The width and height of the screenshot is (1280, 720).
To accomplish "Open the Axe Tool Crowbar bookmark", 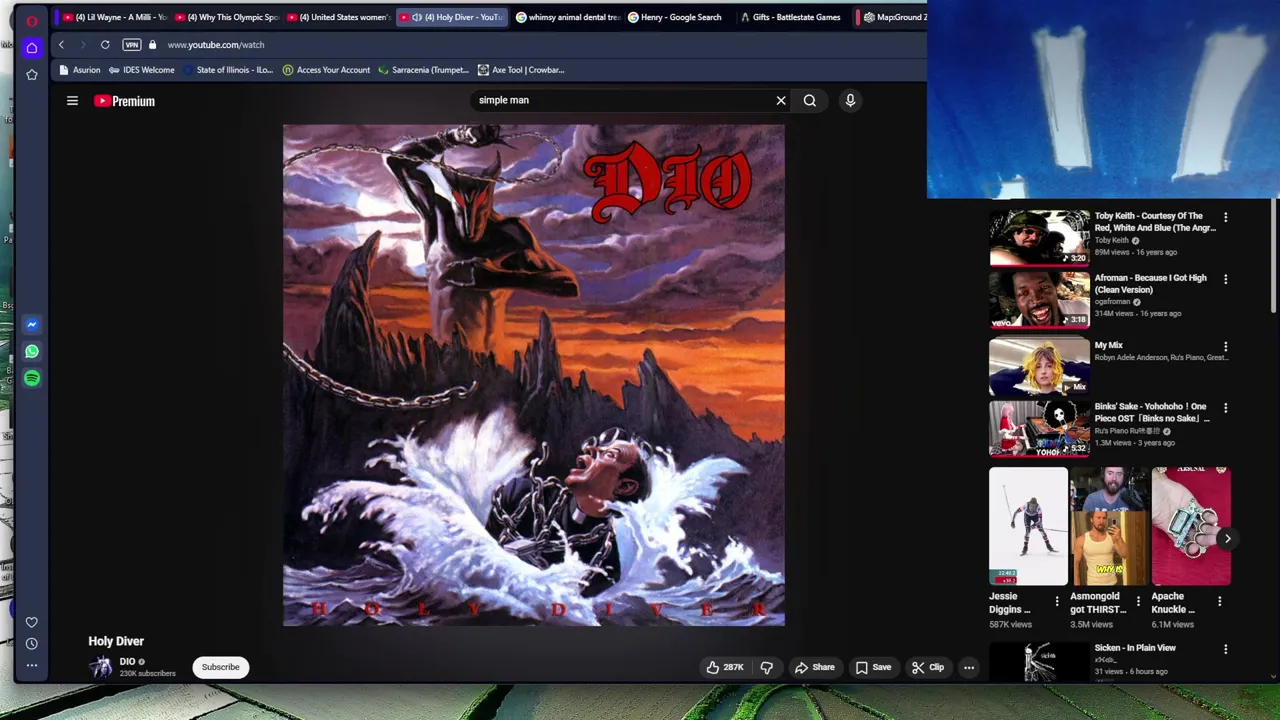I will pos(521,70).
